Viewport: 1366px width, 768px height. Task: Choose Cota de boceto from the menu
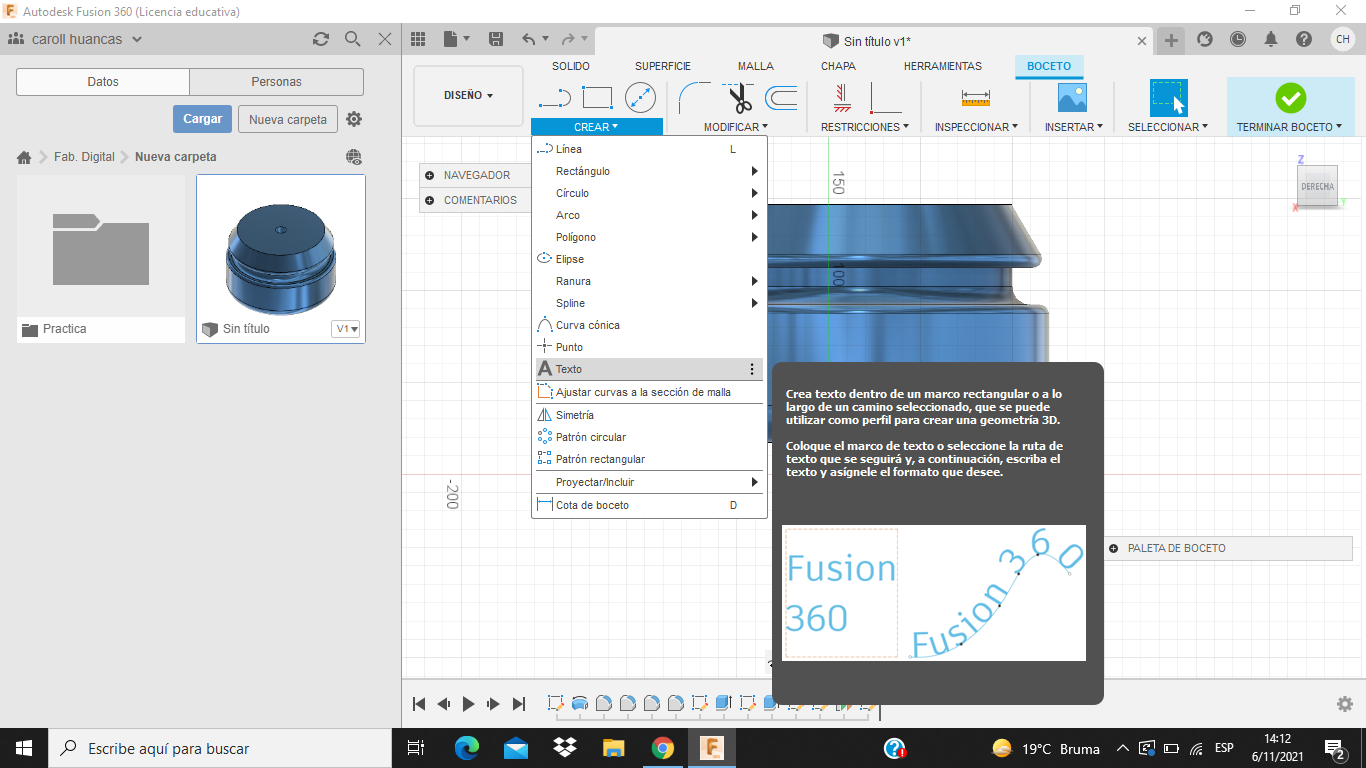click(x=649, y=505)
